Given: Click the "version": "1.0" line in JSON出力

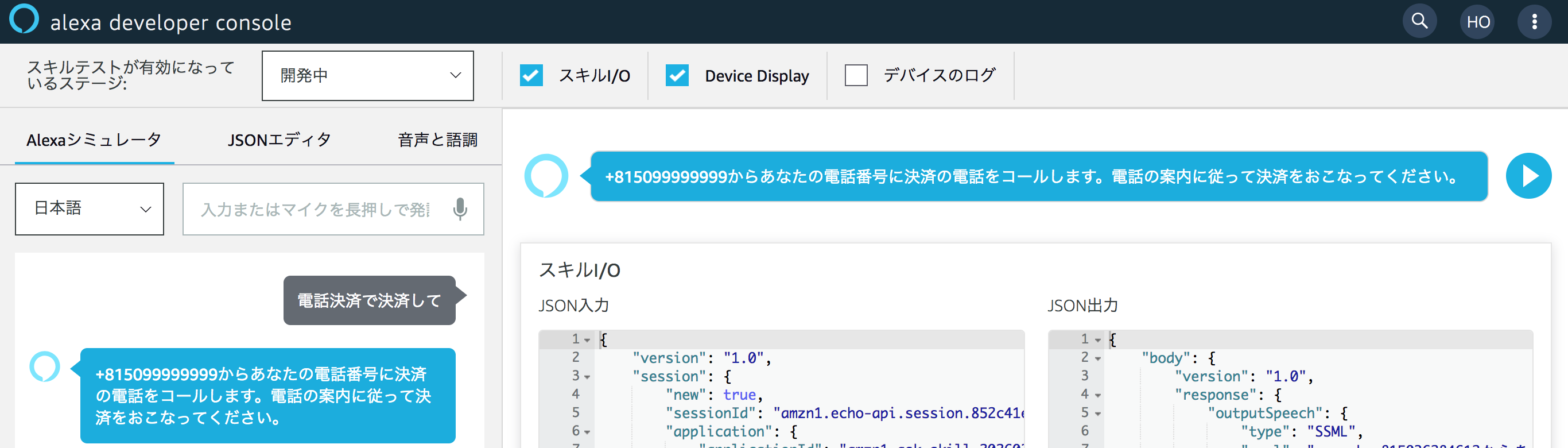Looking at the screenshot, I should pyautogui.click(x=1244, y=376).
